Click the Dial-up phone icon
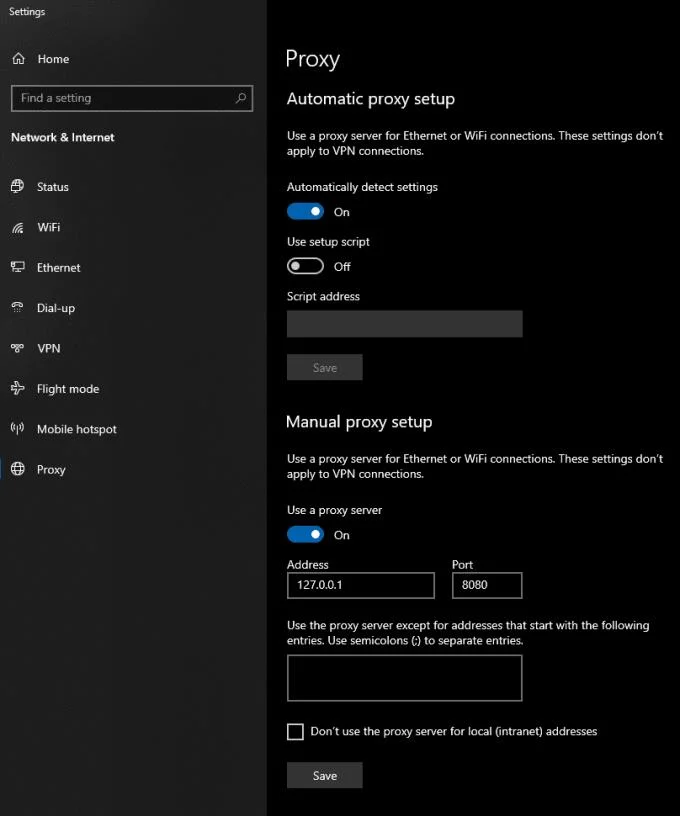 click(x=18, y=308)
